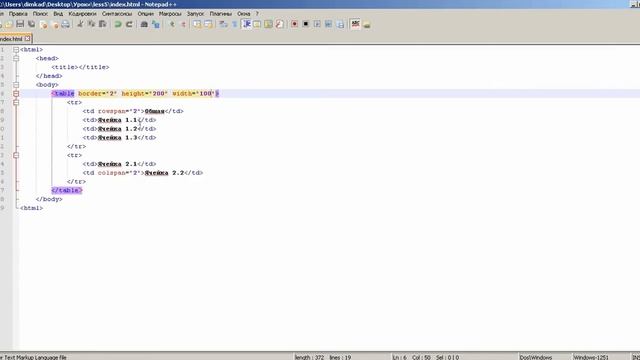The width and height of the screenshot is (640, 360).
Task: Start macro recording with the red dot
Action: coord(294,24)
